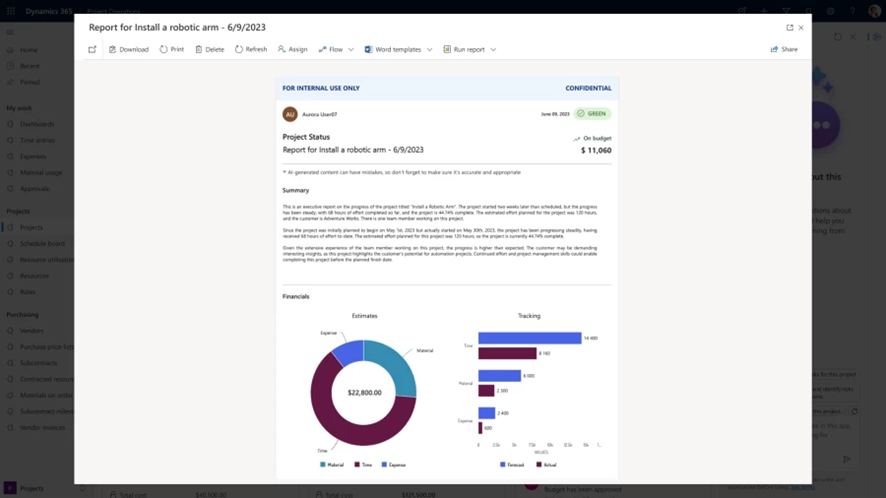The image size is (886, 498).
Task: Share the report via the Share button
Action: click(784, 49)
